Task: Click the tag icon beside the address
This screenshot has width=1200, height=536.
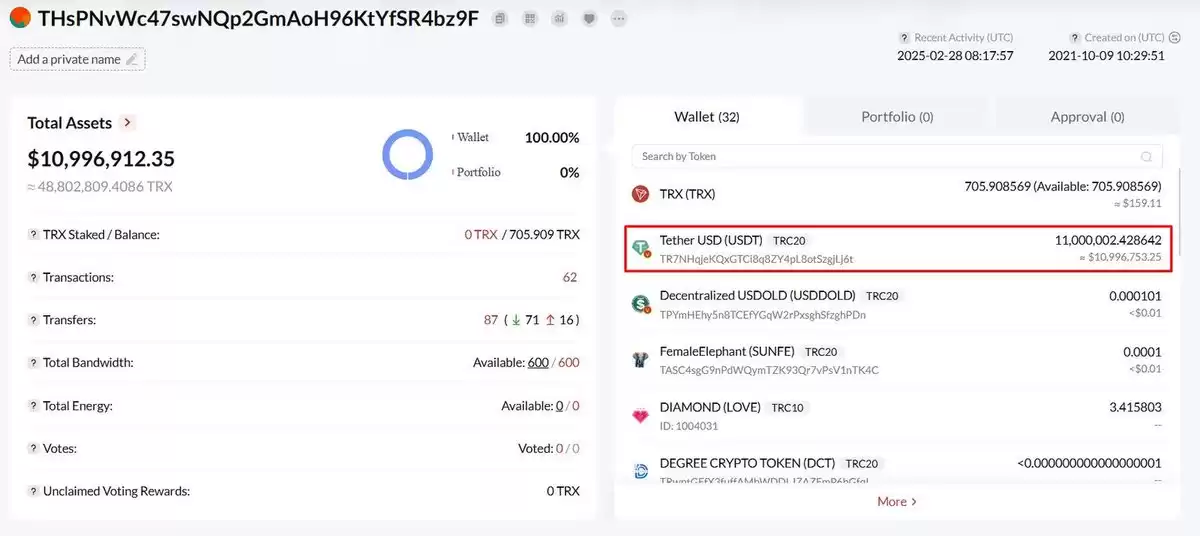Action: coord(590,19)
